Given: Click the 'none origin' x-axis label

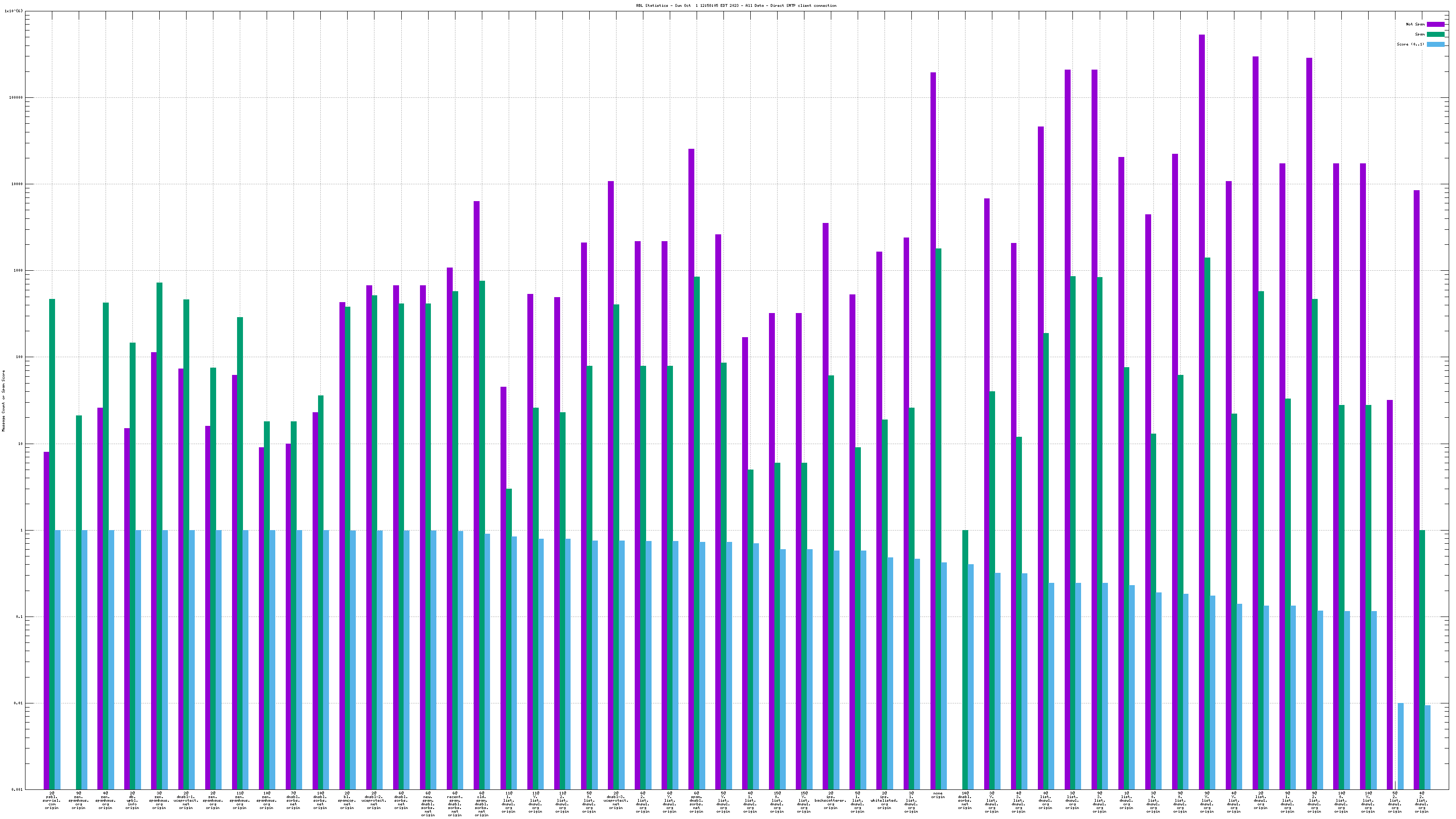Looking at the screenshot, I should click(938, 795).
